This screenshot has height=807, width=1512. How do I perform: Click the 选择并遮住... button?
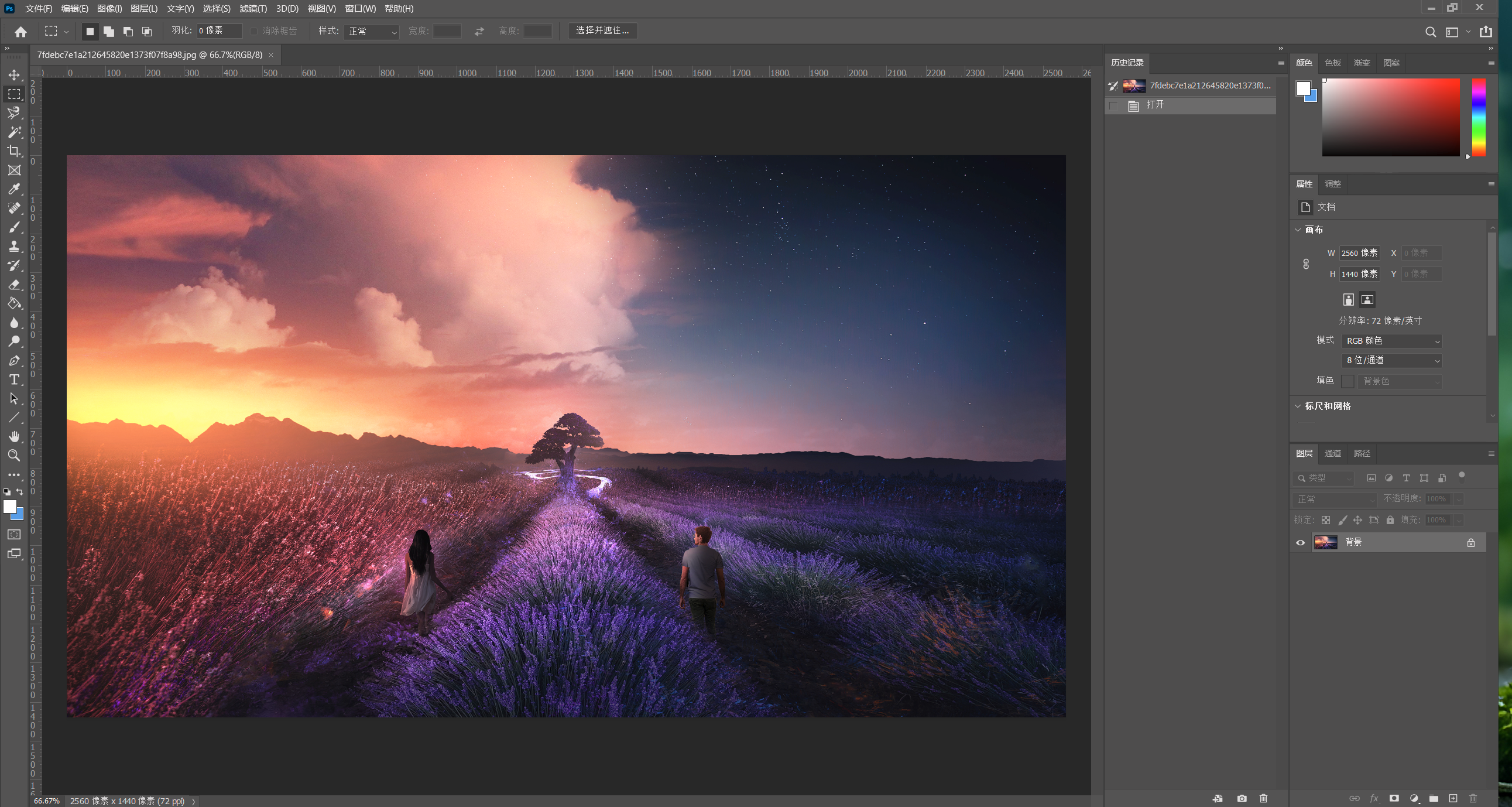click(602, 30)
